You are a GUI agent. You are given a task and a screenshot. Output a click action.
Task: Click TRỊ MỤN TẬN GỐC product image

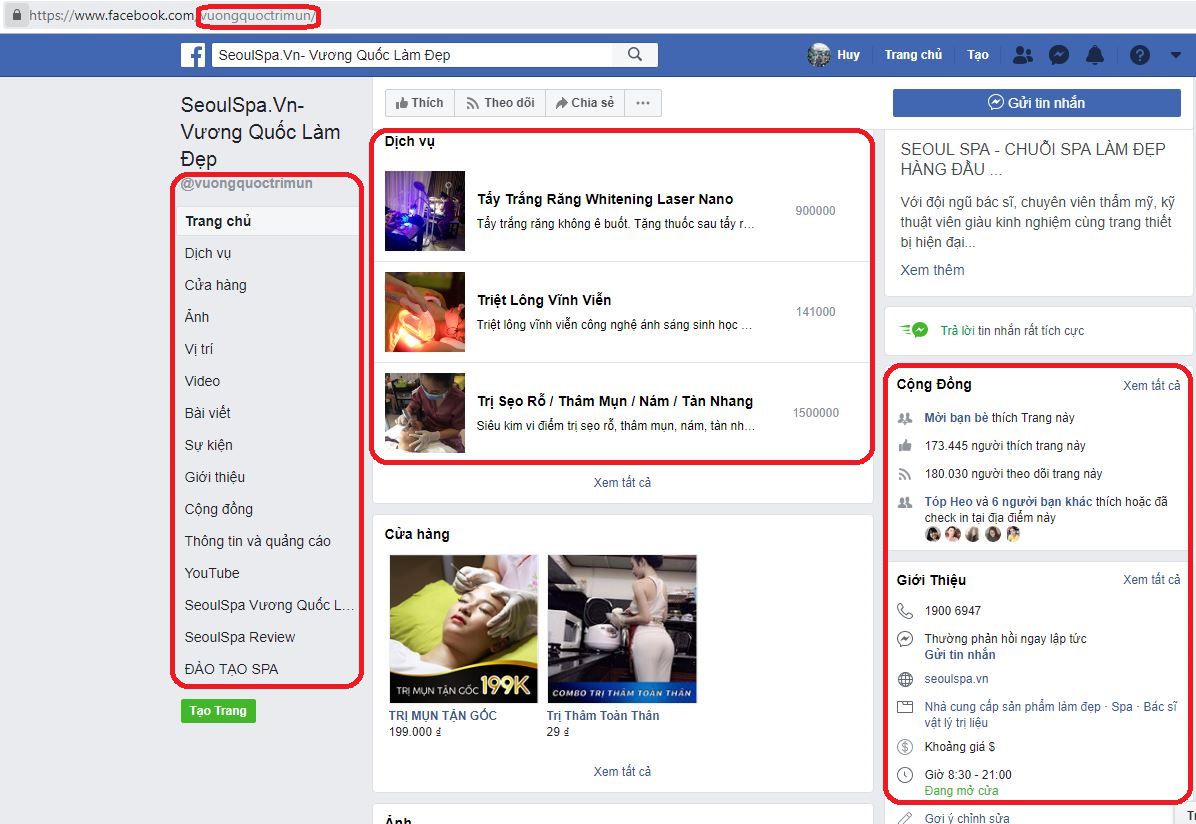coord(464,629)
